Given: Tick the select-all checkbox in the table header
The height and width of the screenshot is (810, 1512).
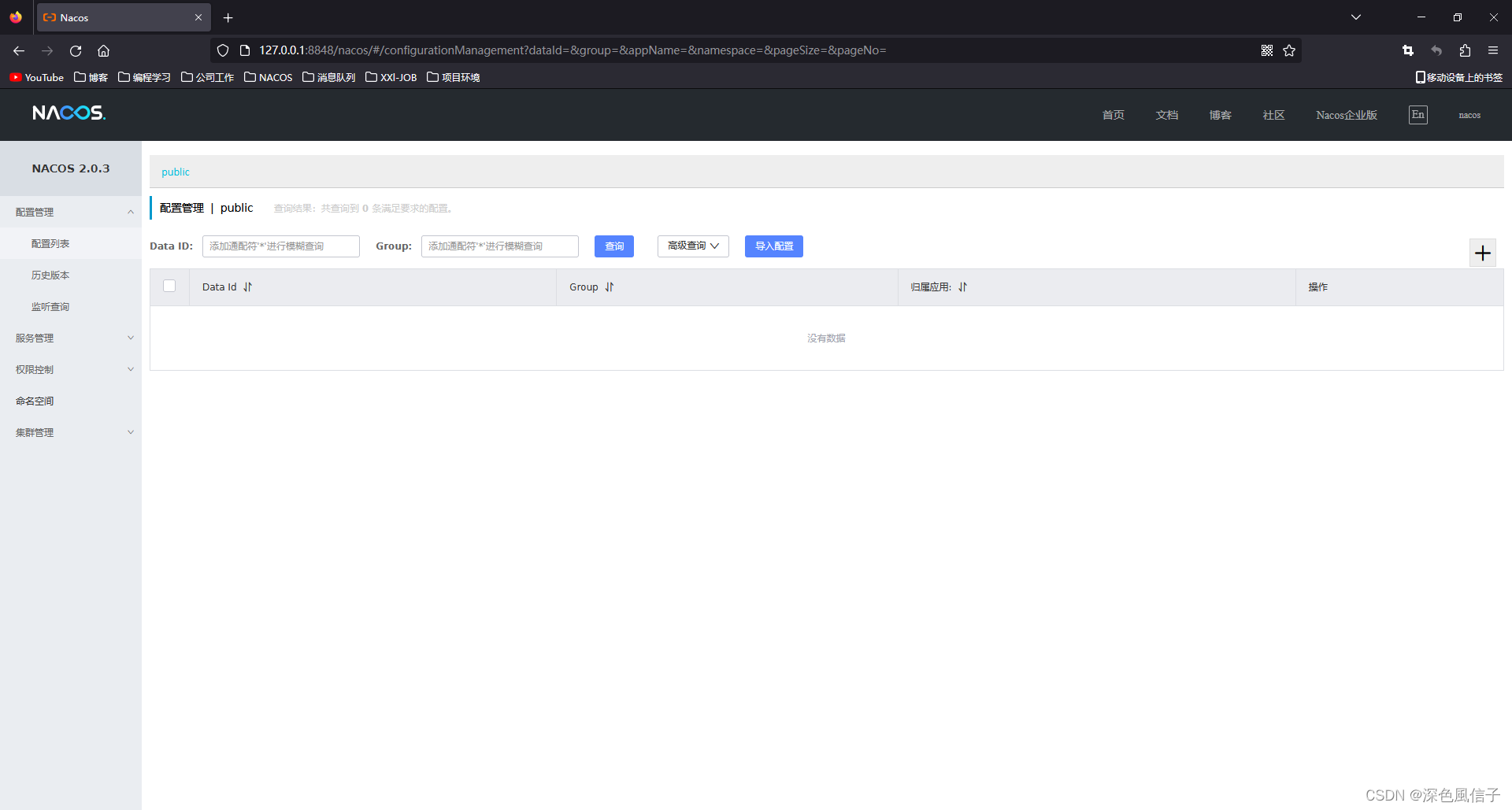Looking at the screenshot, I should click(x=169, y=286).
